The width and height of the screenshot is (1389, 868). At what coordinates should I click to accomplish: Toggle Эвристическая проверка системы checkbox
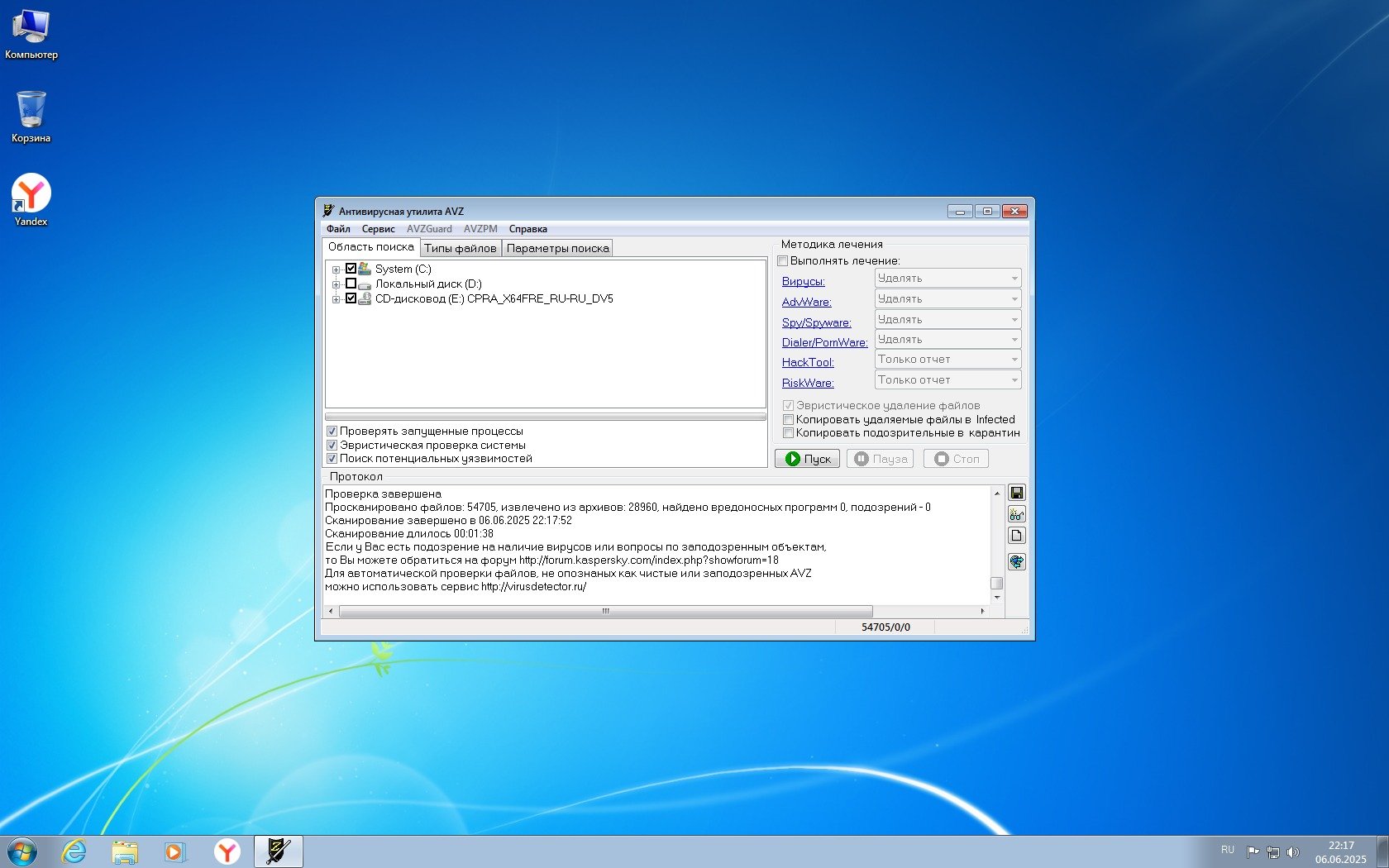(332, 445)
